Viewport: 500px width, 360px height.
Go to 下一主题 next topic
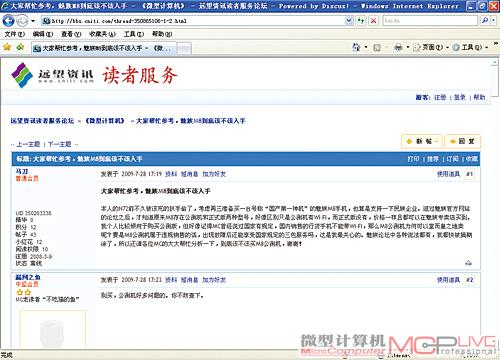(x=59, y=144)
